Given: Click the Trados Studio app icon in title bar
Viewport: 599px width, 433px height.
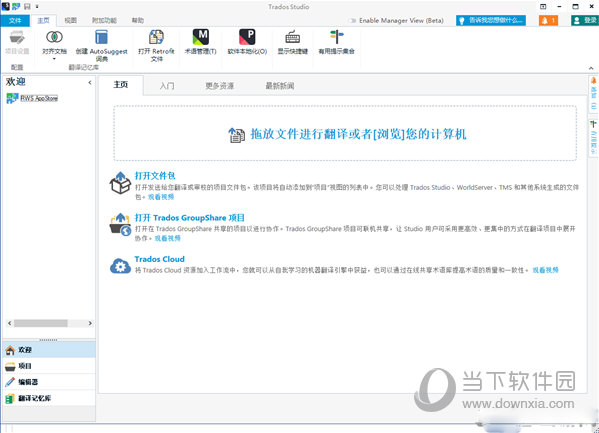Looking at the screenshot, I should pyautogui.click(x=5, y=6).
